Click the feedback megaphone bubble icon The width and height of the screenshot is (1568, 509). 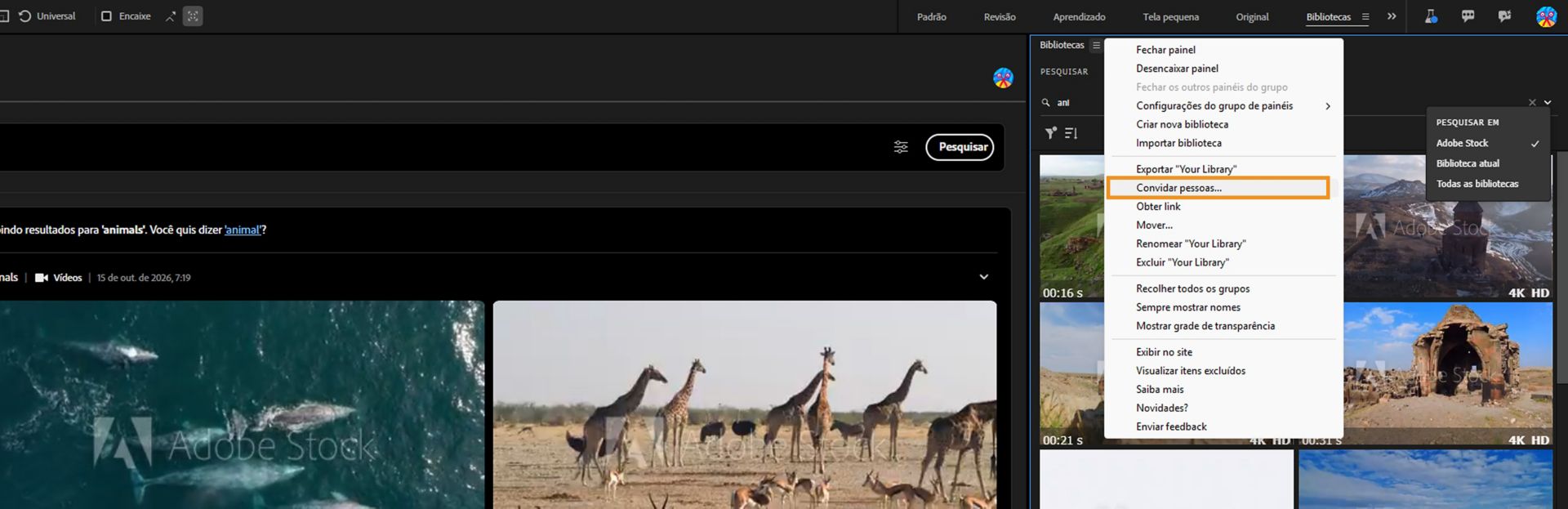1504,16
